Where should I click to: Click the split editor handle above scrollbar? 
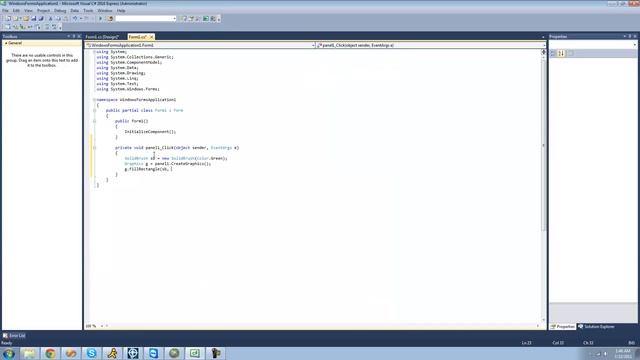pos(543,52)
